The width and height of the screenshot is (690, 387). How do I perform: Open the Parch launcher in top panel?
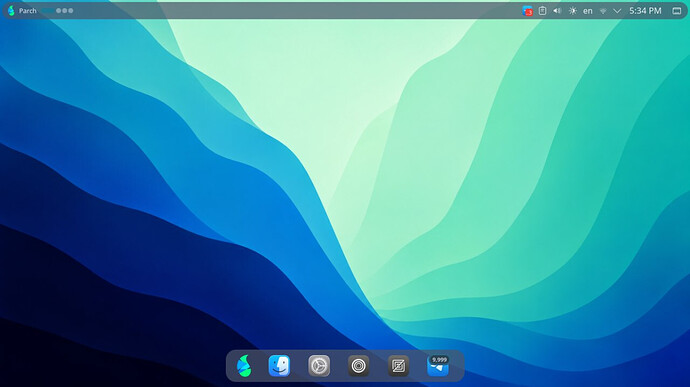point(11,11)
